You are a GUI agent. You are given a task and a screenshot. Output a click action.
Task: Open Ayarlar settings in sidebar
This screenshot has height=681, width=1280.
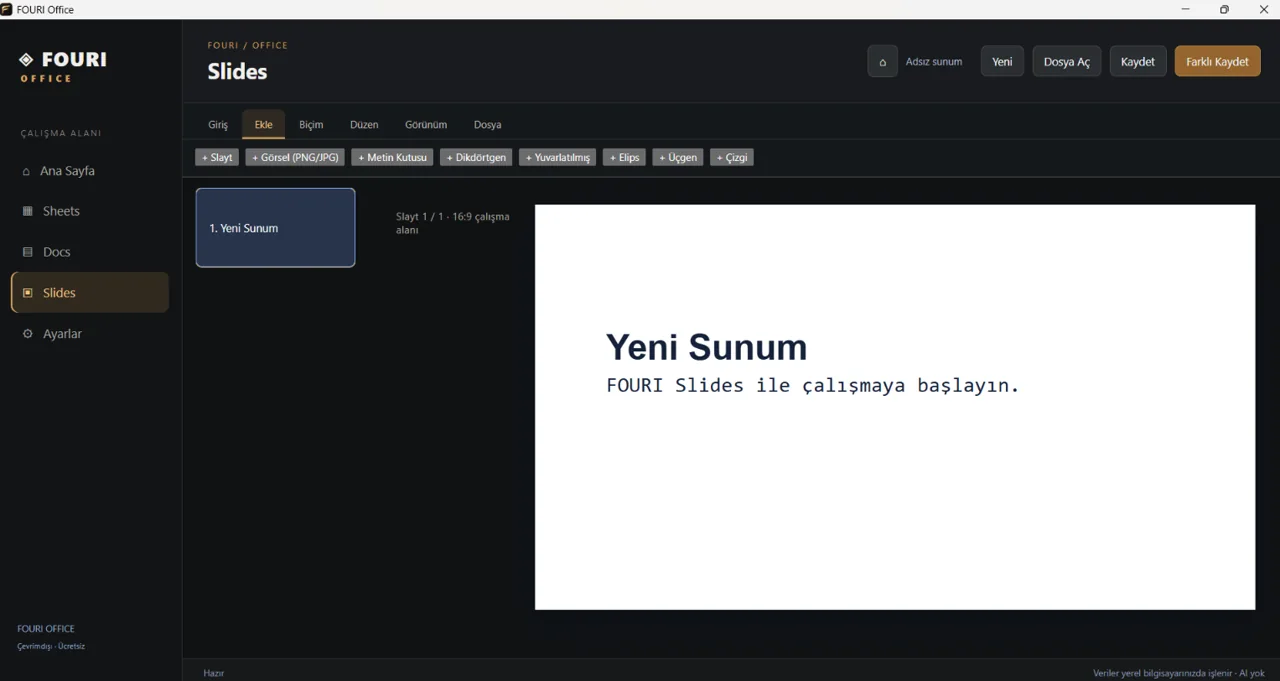(x=90, y=334)
